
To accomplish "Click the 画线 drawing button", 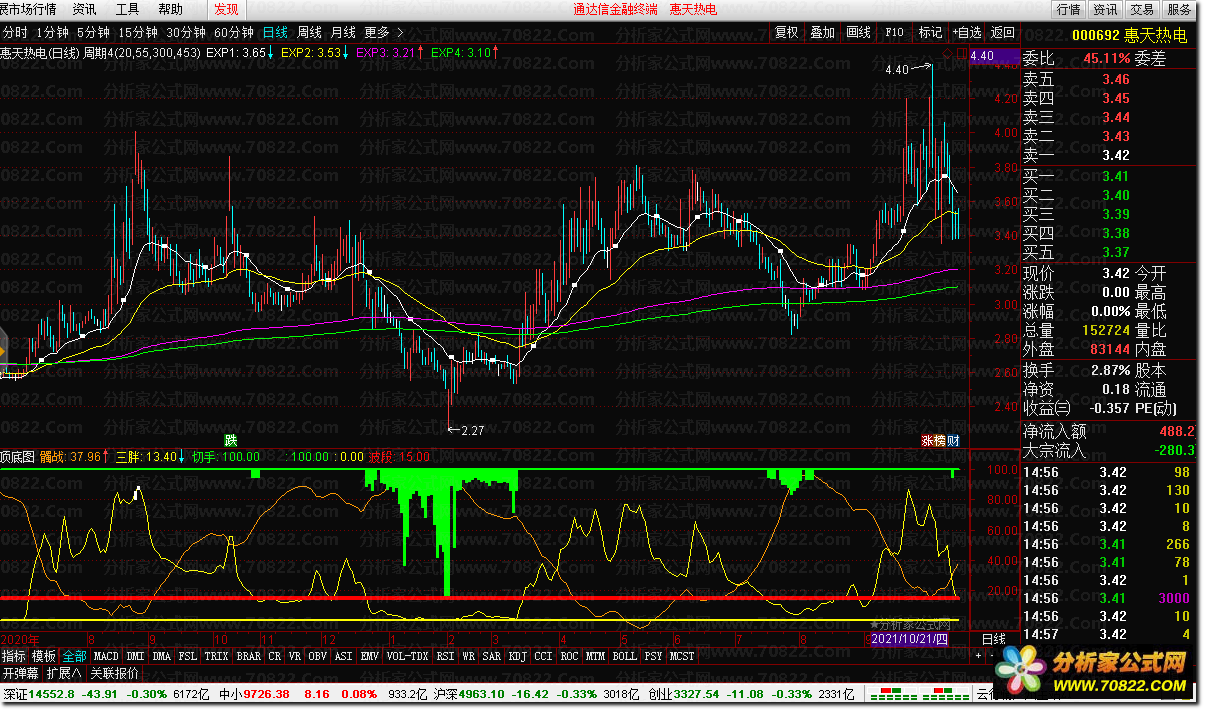I will pos(859,32).
